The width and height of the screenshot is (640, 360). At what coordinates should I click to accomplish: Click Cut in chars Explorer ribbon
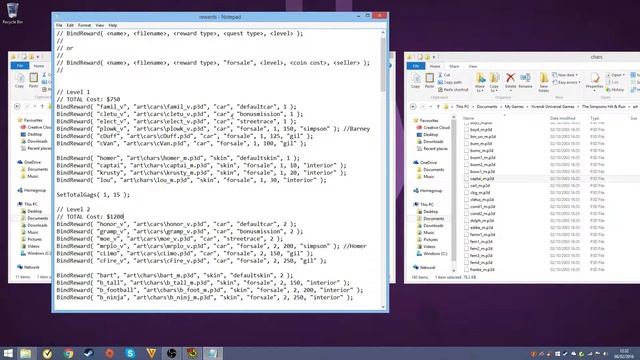click(444, 75)
